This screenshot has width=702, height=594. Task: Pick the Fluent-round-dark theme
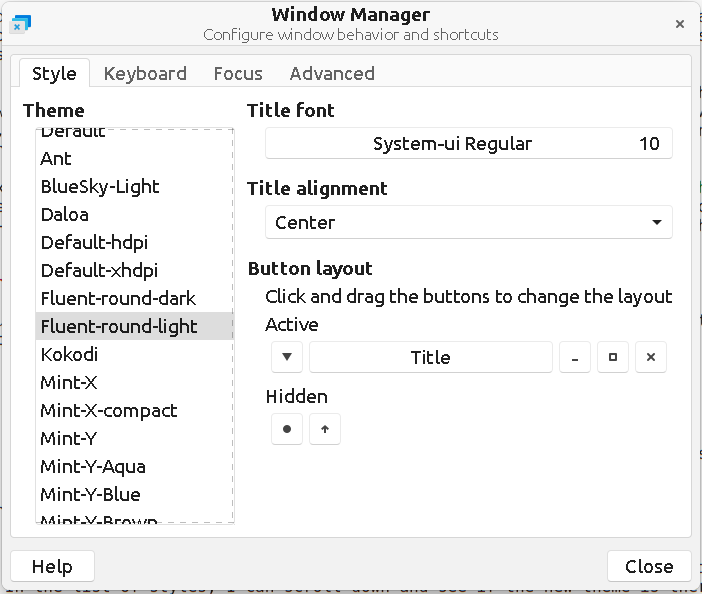[x=118, y=298]
